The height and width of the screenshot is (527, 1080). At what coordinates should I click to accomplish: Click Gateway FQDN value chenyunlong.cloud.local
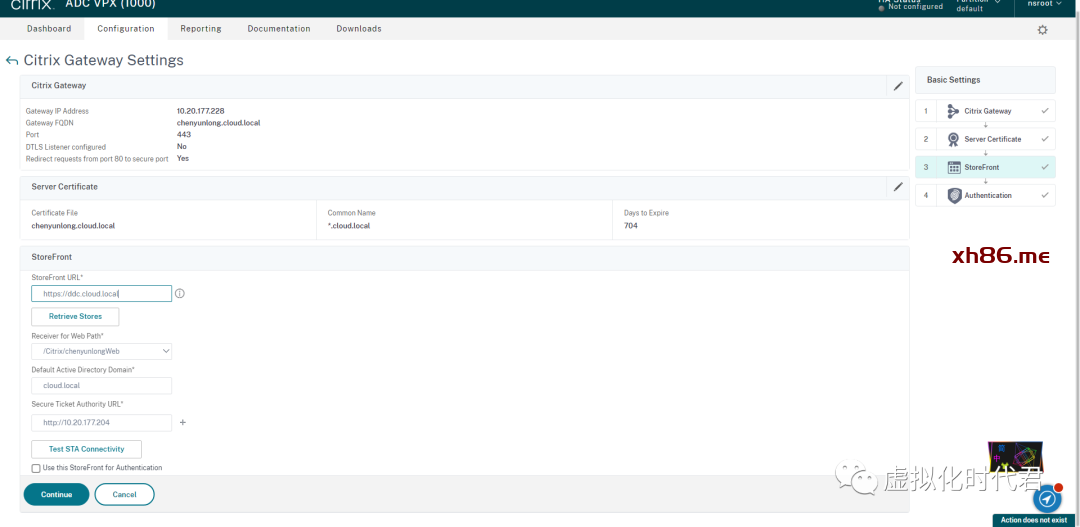tap(218, 123)
